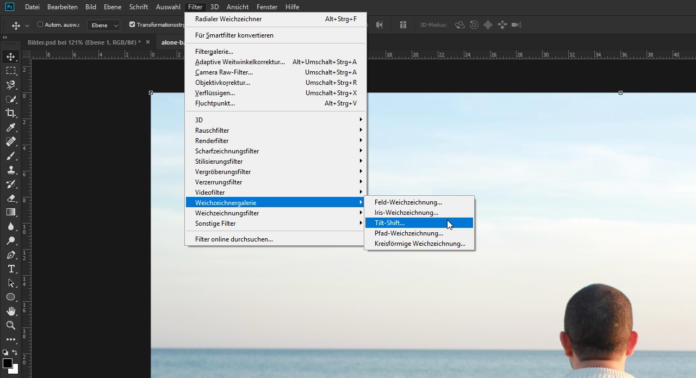Open the Ansicht menu
Screen dimensions: 696x378
coord(237,7)
